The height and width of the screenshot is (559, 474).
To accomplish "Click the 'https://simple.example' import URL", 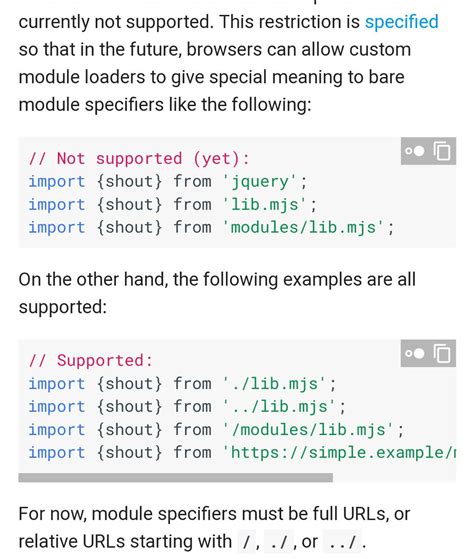I will (339, 452).
